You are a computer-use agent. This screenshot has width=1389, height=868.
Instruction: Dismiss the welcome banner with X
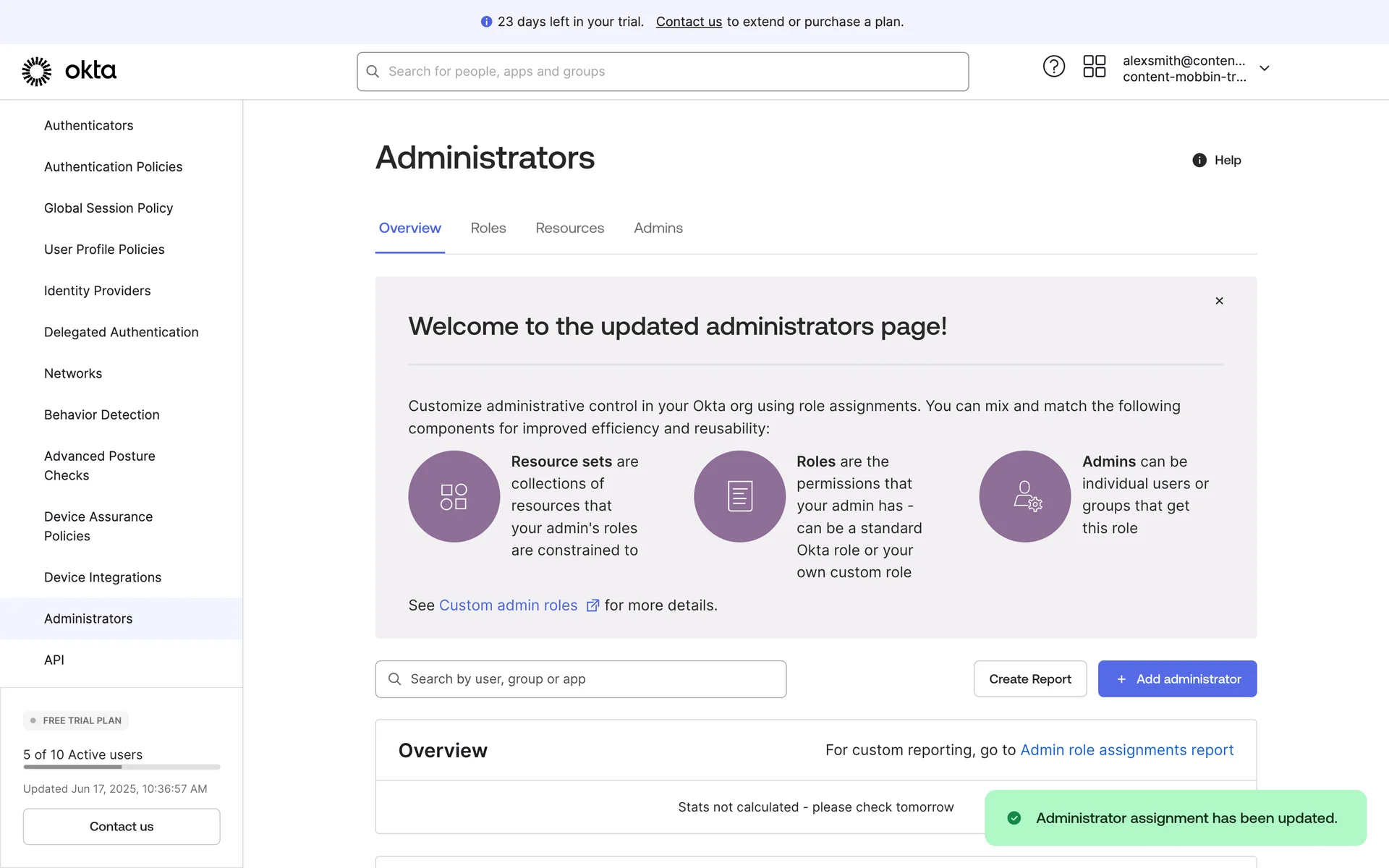pos(1219,301)
